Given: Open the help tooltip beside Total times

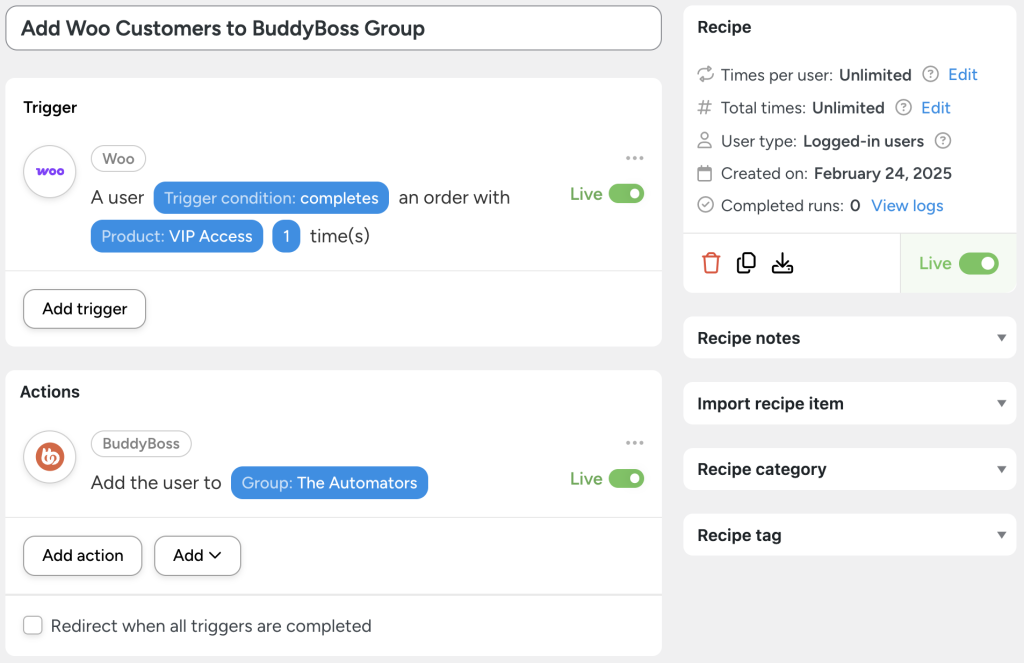Looking at the screenshot, I should click(x=905, y=107).
